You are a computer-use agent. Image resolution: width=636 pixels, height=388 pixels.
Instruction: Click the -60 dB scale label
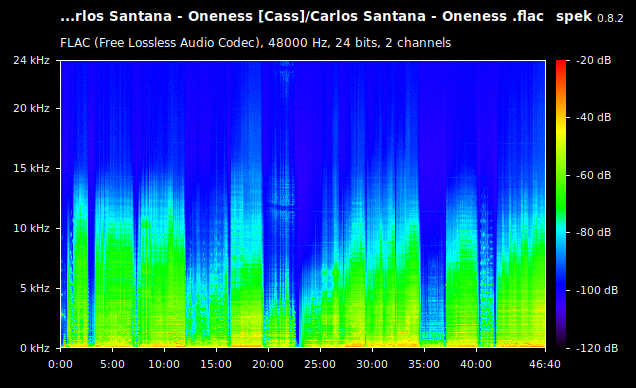point(594,175)
